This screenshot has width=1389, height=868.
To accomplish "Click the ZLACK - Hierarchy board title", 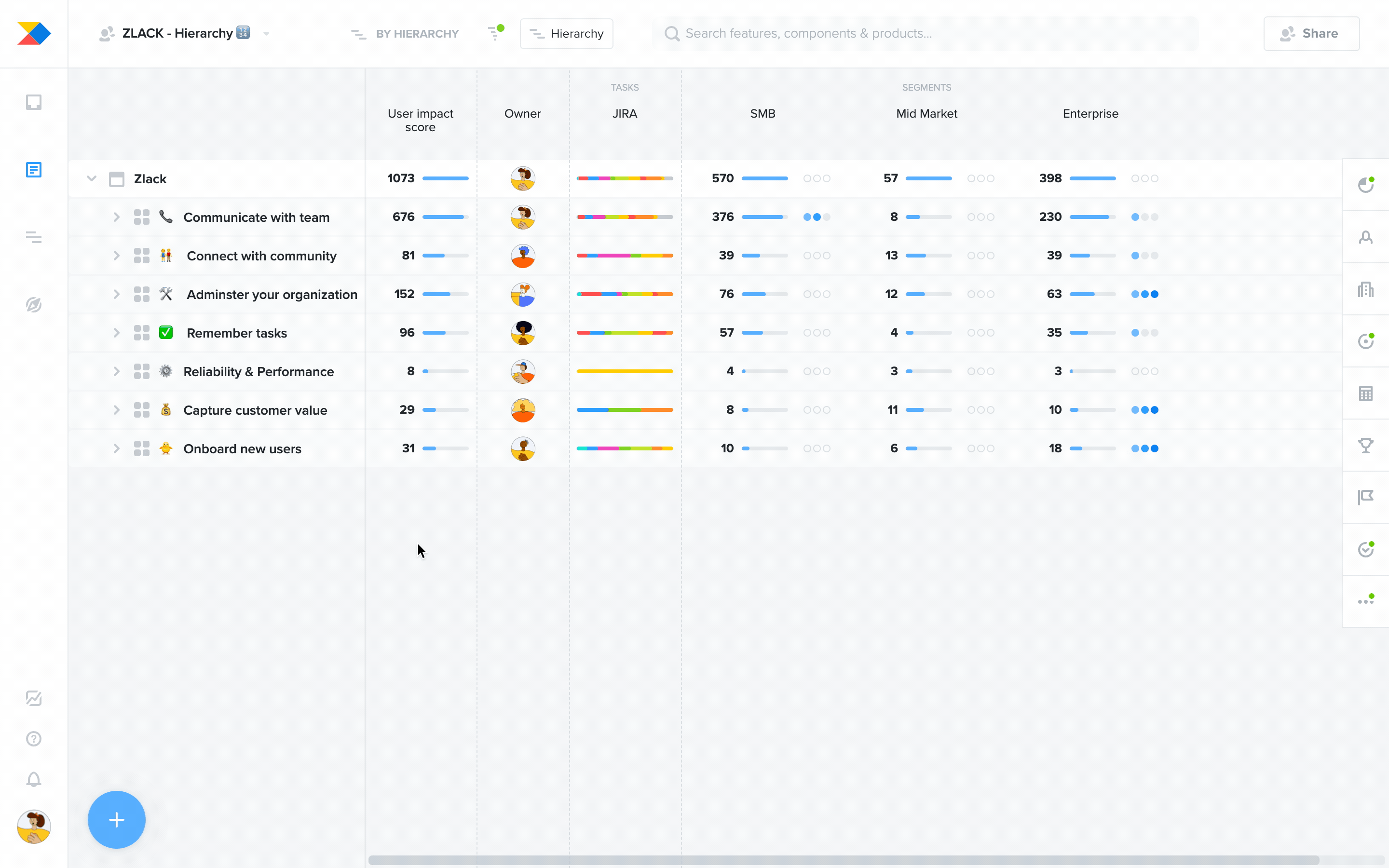I will 177,33.
